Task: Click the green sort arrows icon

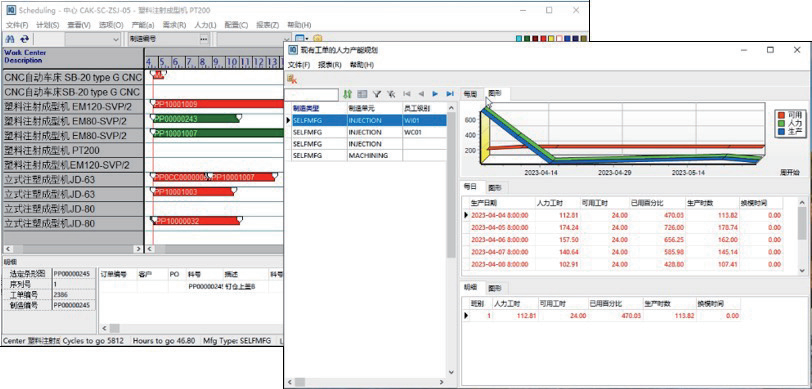Action: click(347, 94)
